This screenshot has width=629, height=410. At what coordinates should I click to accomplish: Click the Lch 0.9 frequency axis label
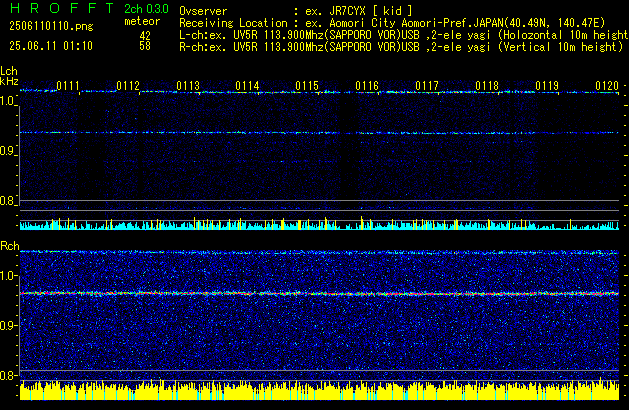pyautogui.click(x=8, y=151)
